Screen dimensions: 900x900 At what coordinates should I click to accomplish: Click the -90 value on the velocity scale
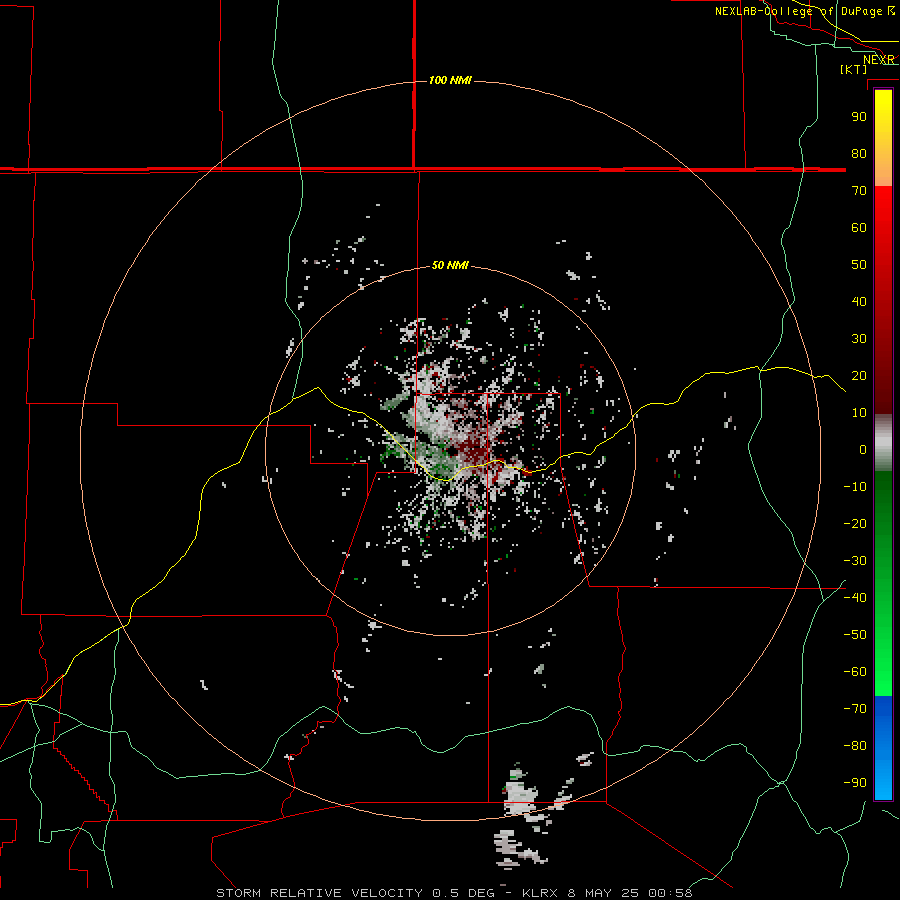[x=855, y=783]
